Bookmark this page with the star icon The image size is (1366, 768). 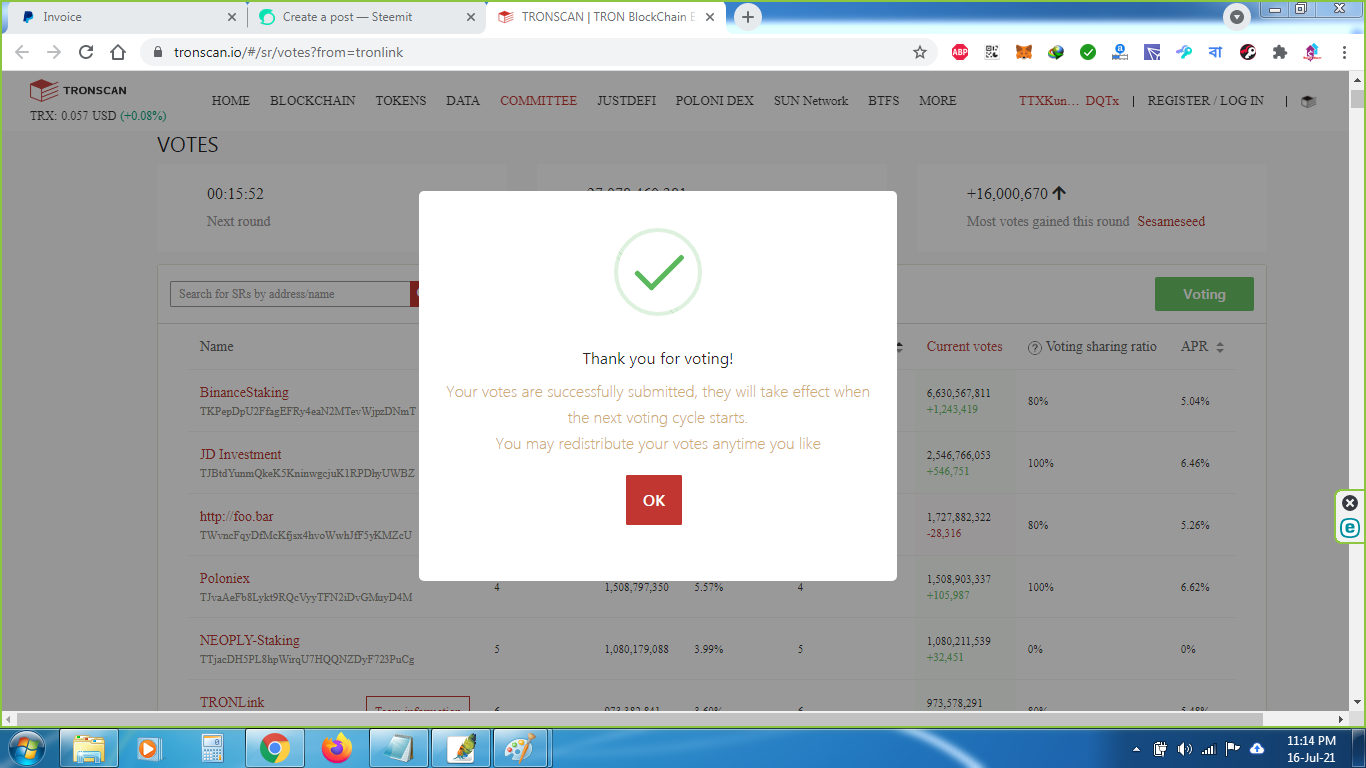[x=920, y=52]
